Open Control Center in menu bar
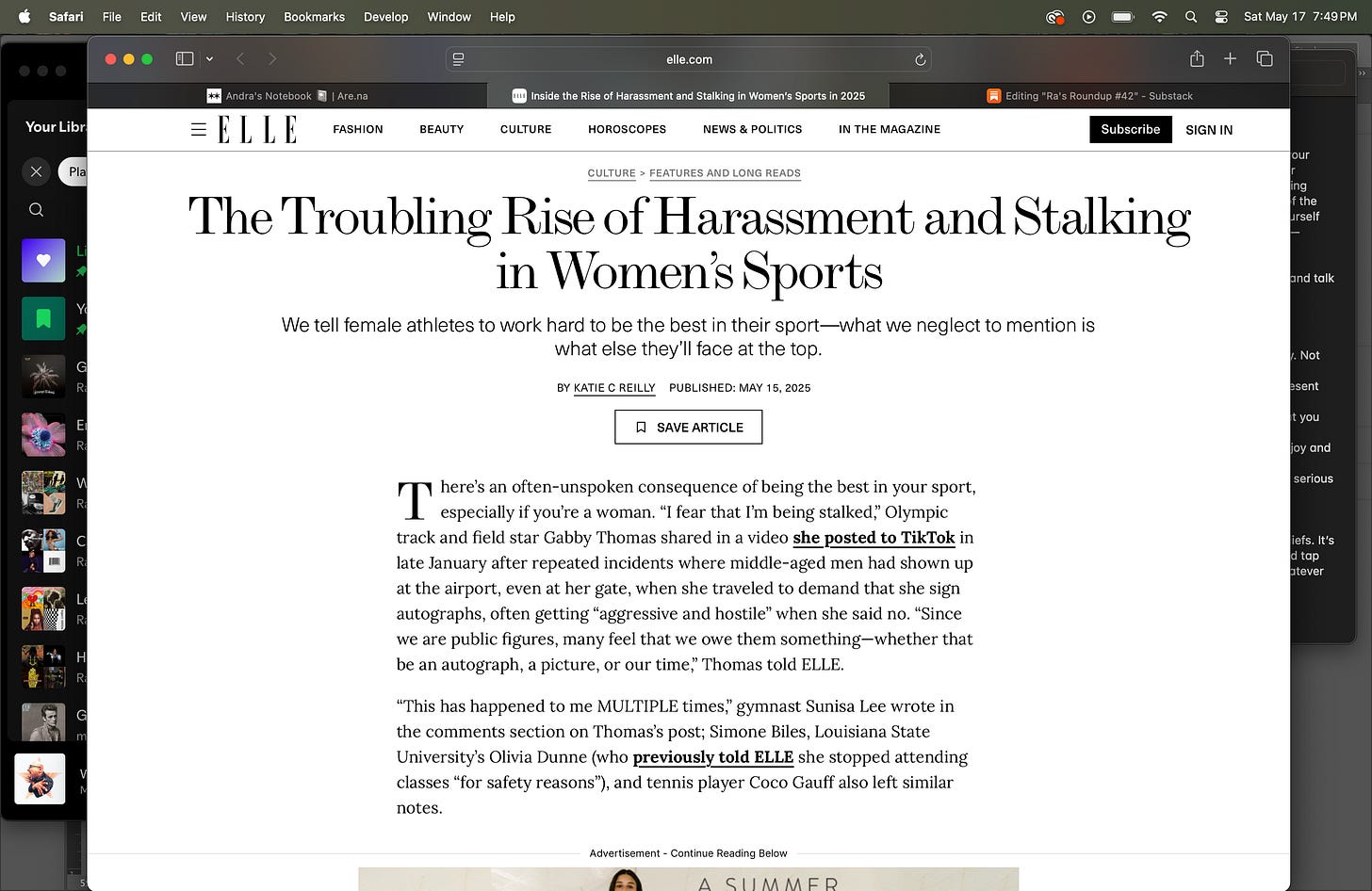The width and height of the screenshot is (1372, 891). (1222, 17)
